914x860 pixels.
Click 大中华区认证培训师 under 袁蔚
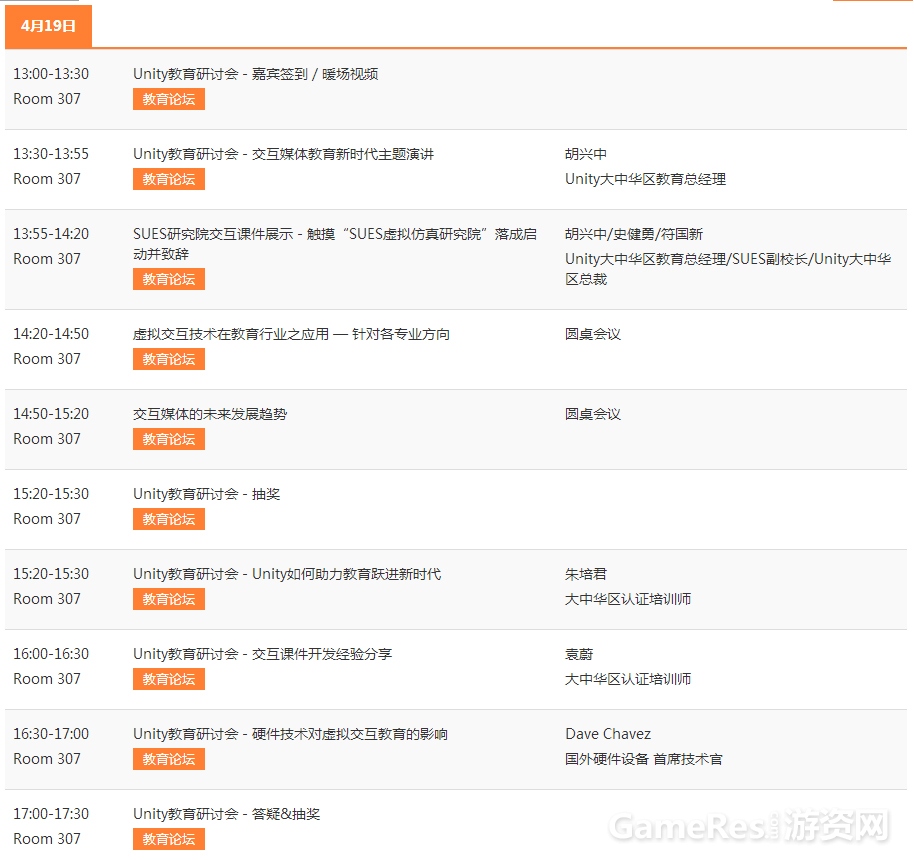628,679
